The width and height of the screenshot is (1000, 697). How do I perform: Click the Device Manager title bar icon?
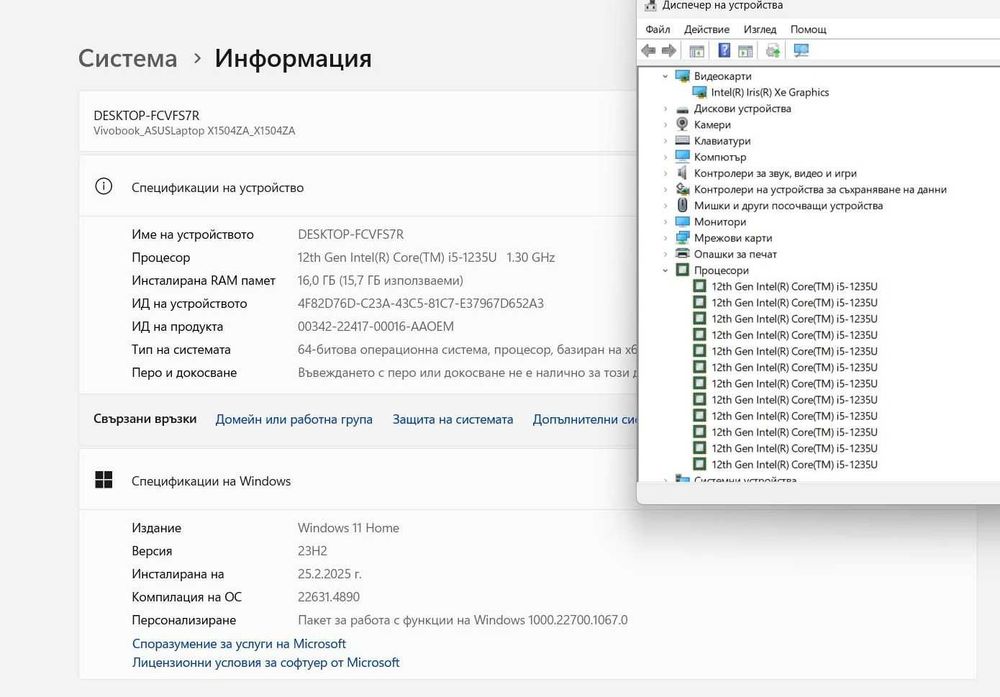[x=650, y=6]
